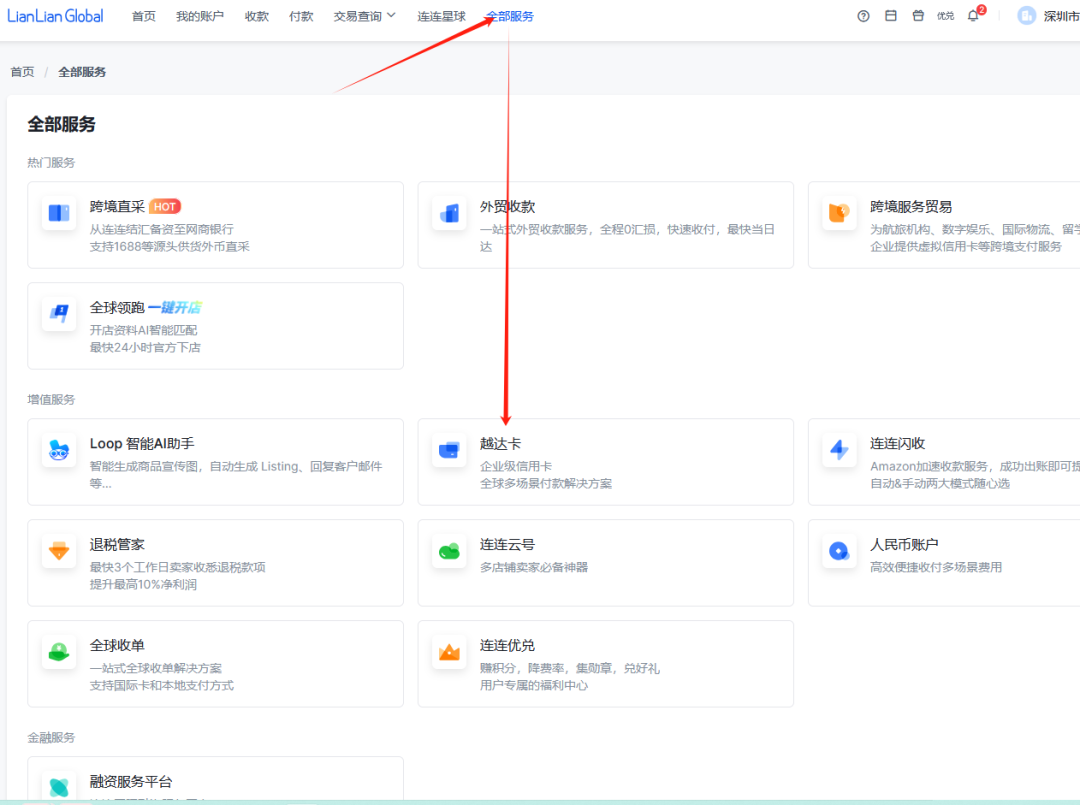Click text 提升最高10%净利润

tap(143, 584)
